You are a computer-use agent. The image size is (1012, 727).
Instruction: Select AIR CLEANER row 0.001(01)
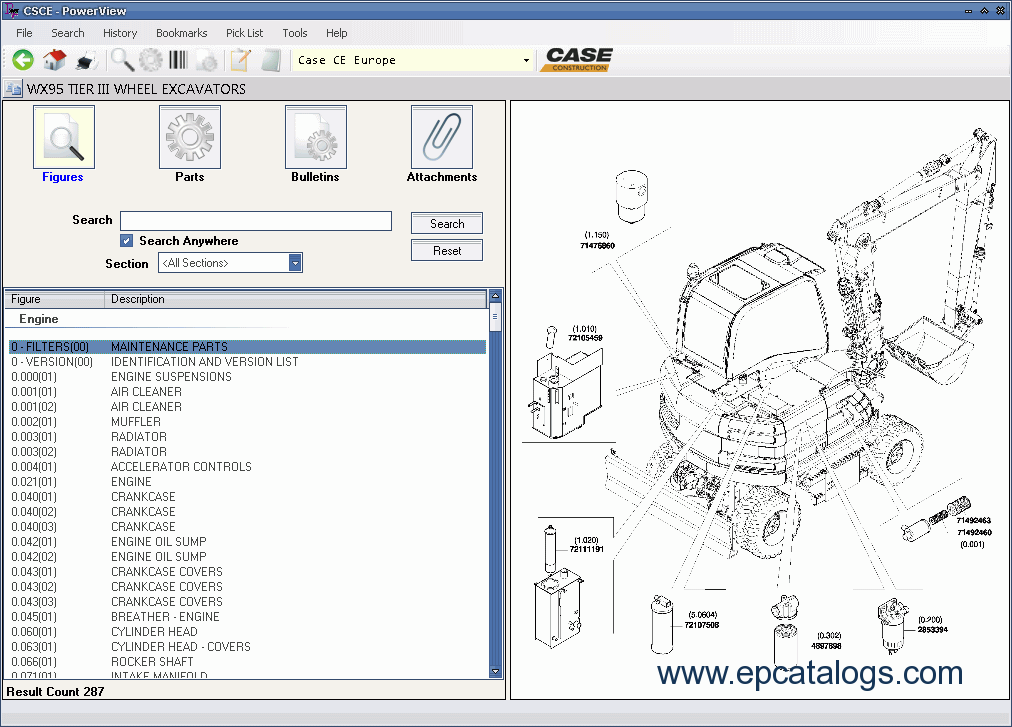coord(247,391)
